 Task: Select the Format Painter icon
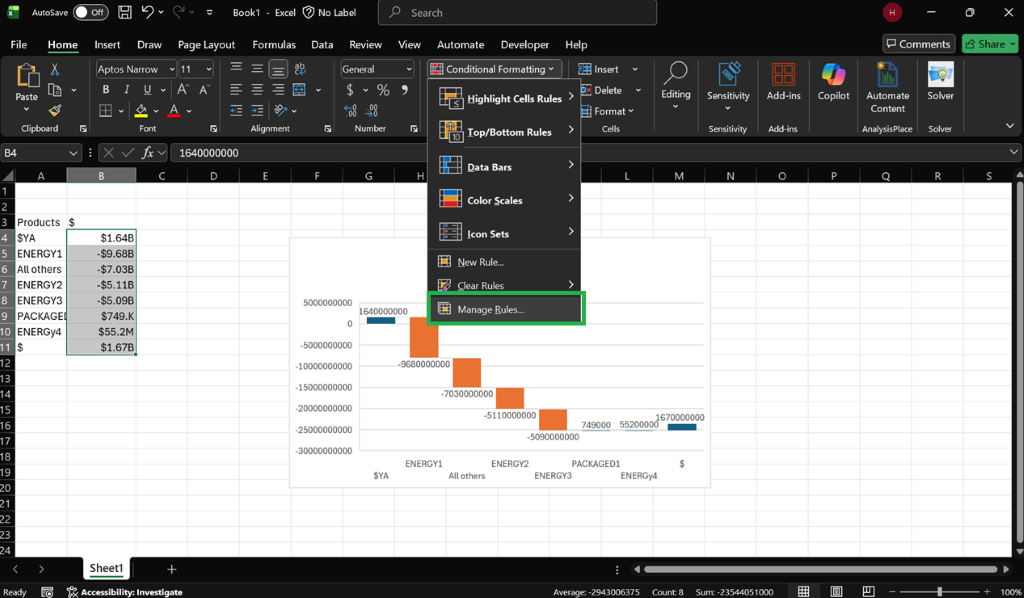click(53, 110)
